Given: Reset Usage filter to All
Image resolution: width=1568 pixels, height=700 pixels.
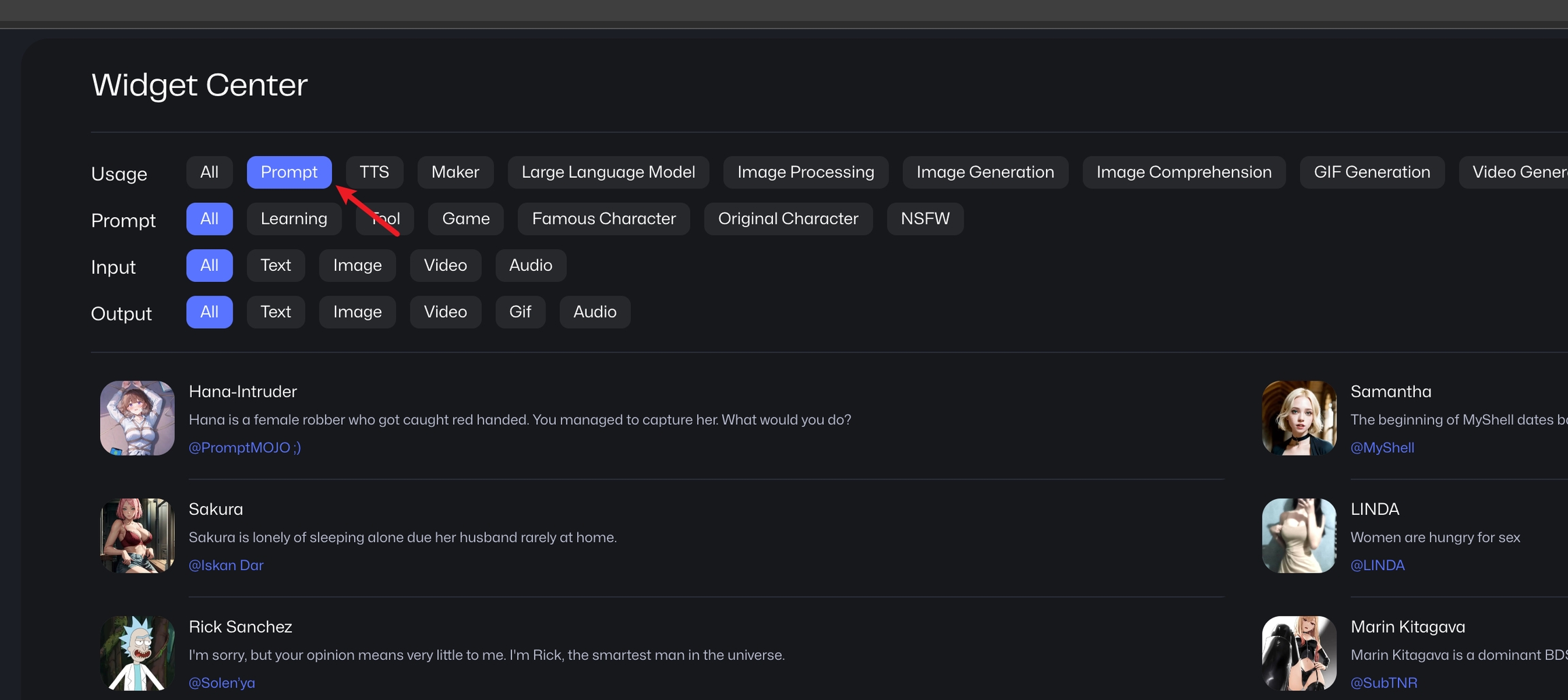Looking at the screenshot, I should (209, 172).
